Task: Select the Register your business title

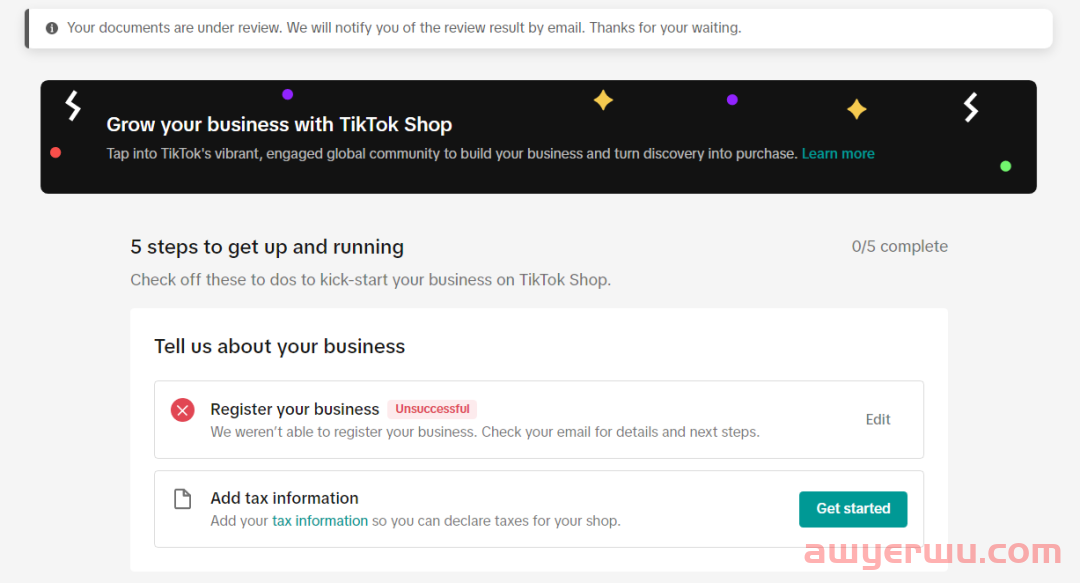Action: (295, 409)
